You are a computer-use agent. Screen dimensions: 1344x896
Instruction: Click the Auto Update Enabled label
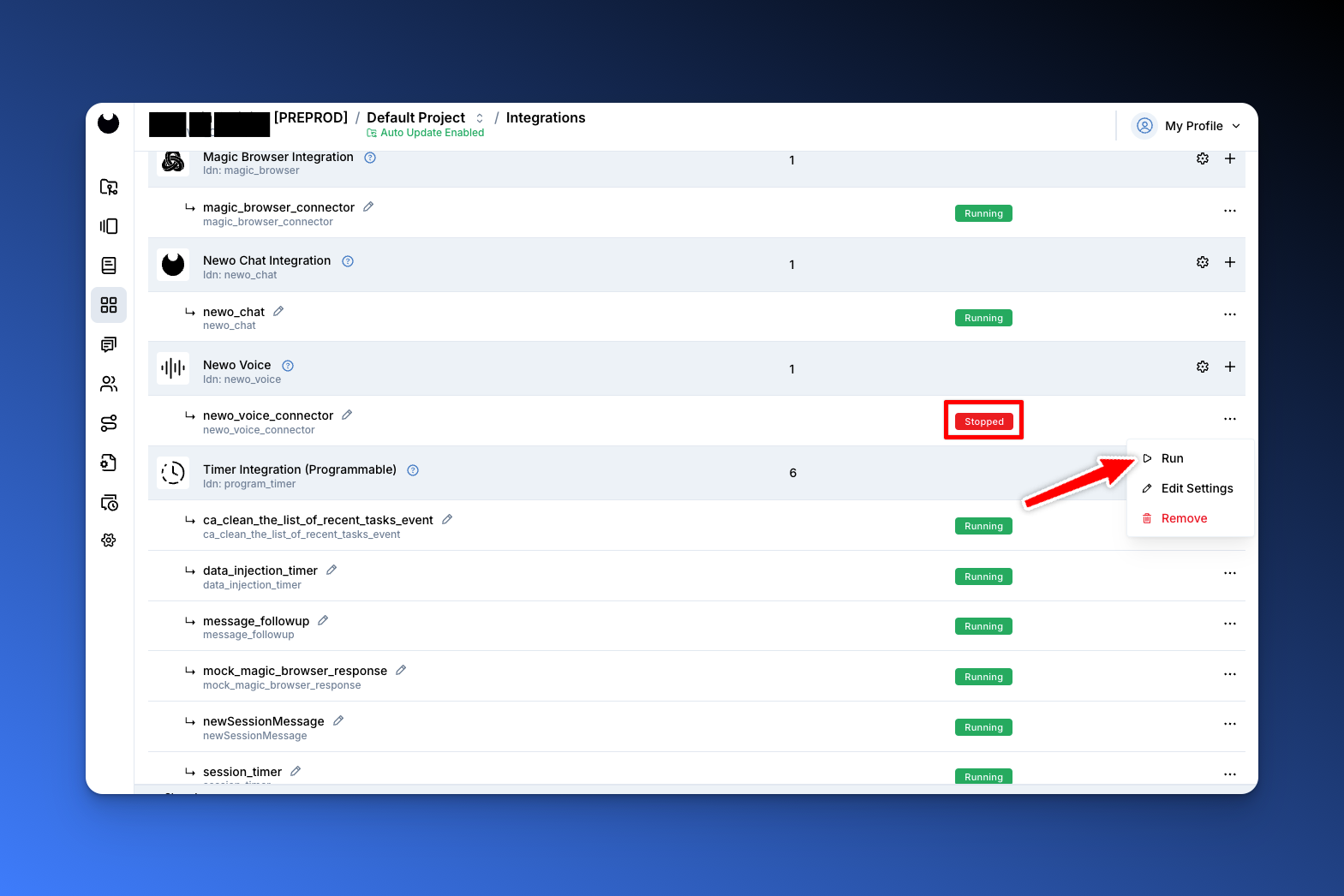coord(426,133)
